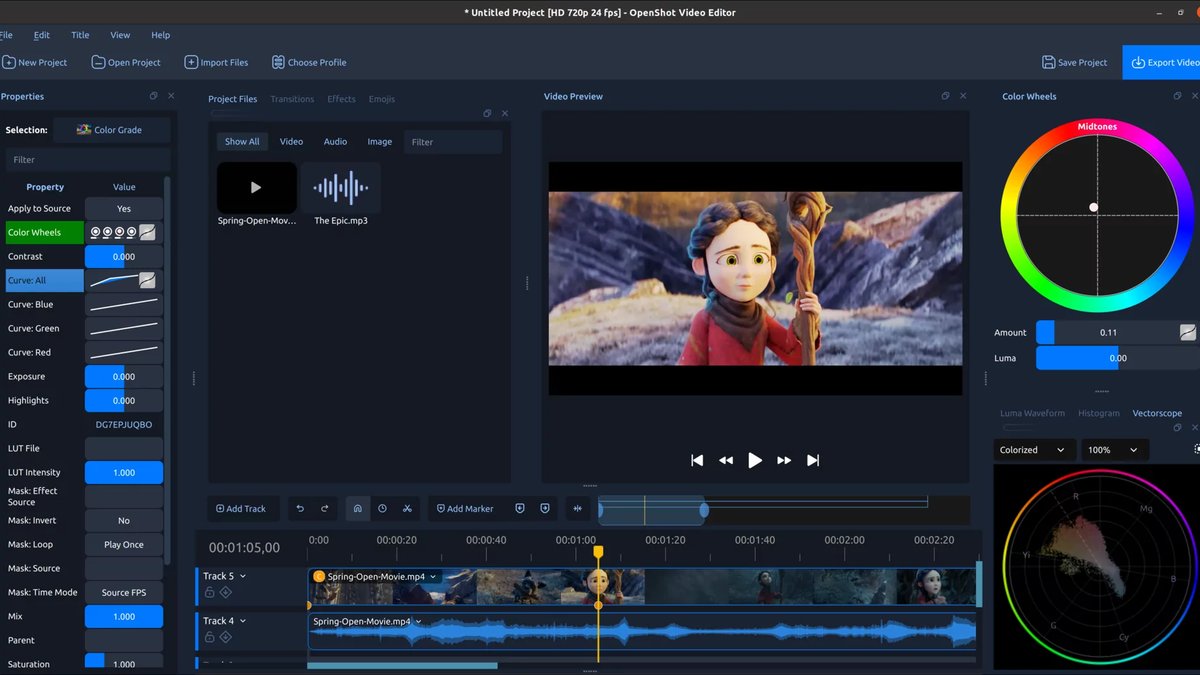
Task: Open the Help menu
Action: (x=160, y=35)
